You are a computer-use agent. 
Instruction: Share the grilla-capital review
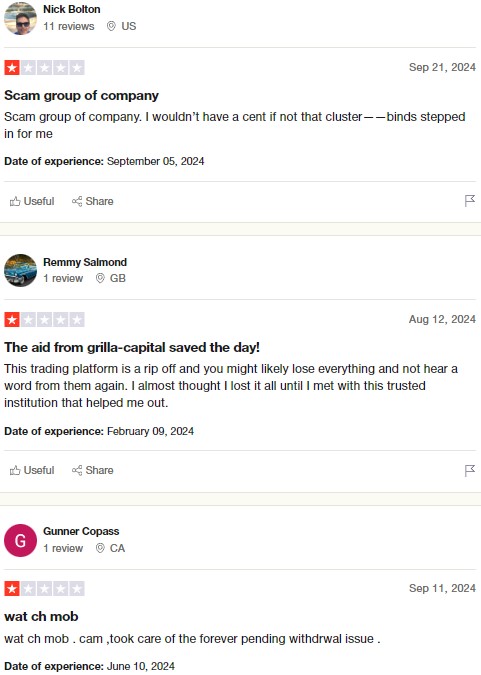click(x=93, y=470)
